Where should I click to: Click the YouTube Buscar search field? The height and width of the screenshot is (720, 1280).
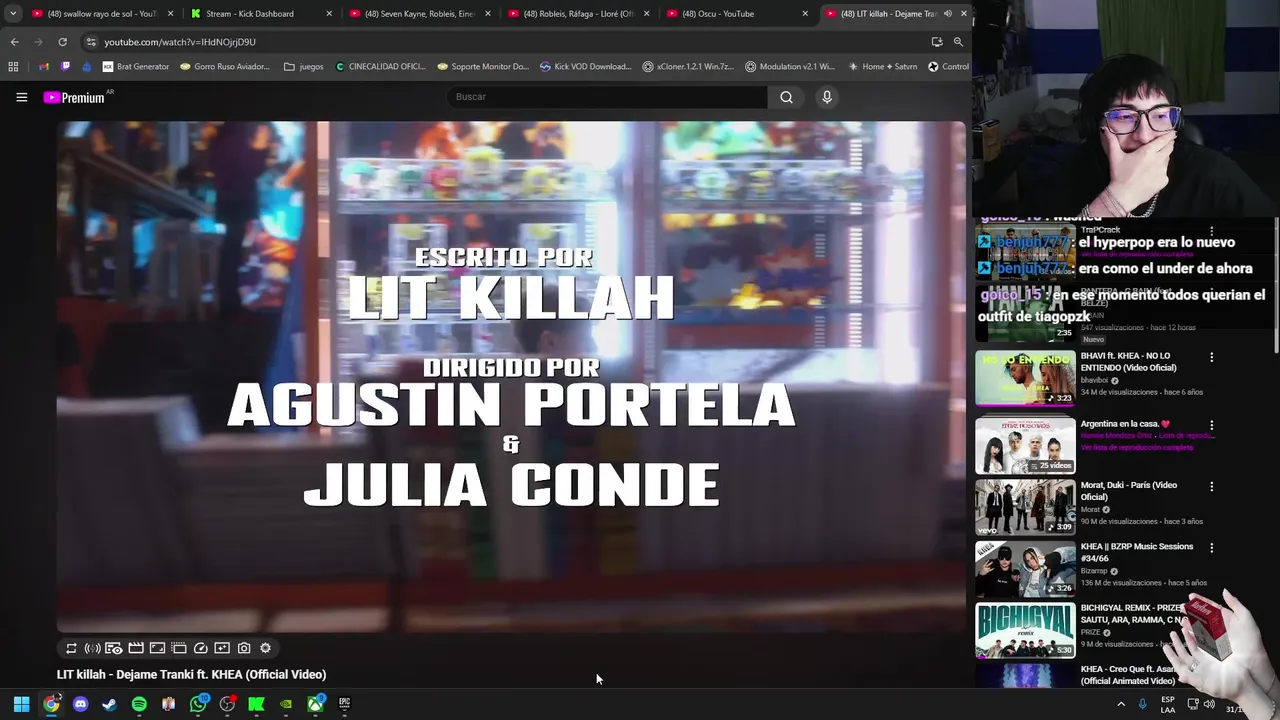click(607, 97)
